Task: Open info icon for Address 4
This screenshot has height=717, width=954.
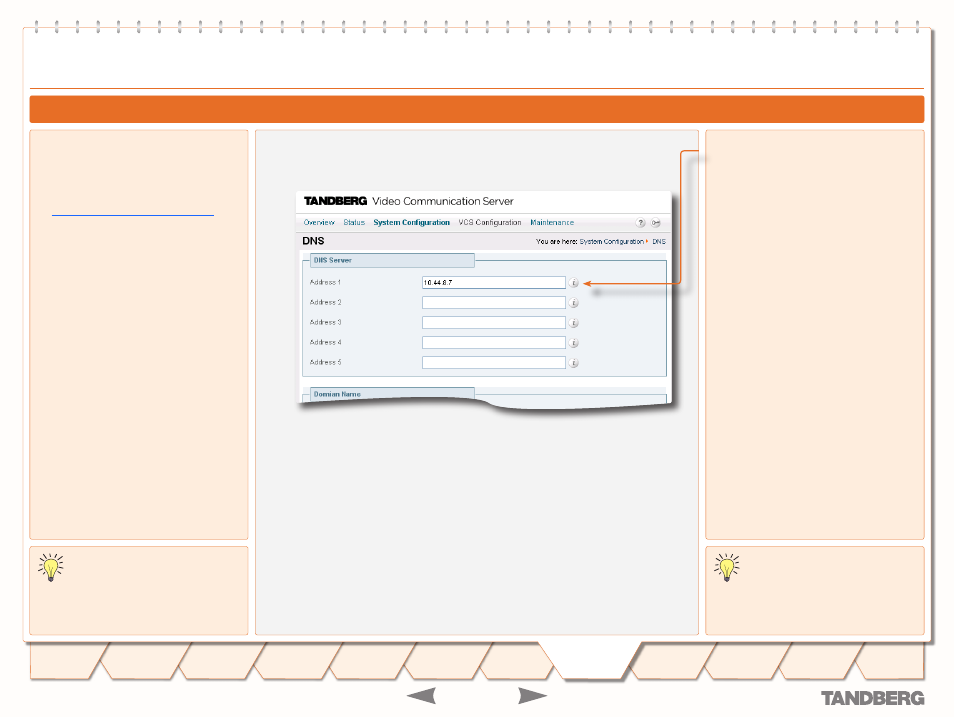Action: click(x=573, y=343)
